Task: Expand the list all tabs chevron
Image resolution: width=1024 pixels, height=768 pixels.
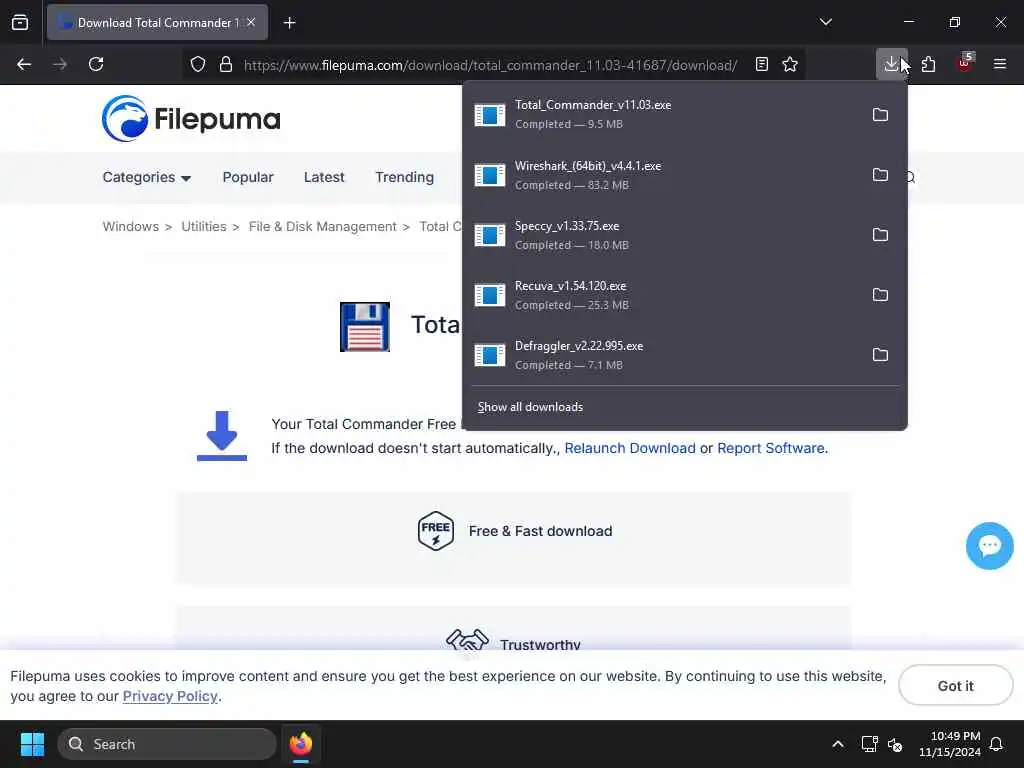Action: (825, 22)
